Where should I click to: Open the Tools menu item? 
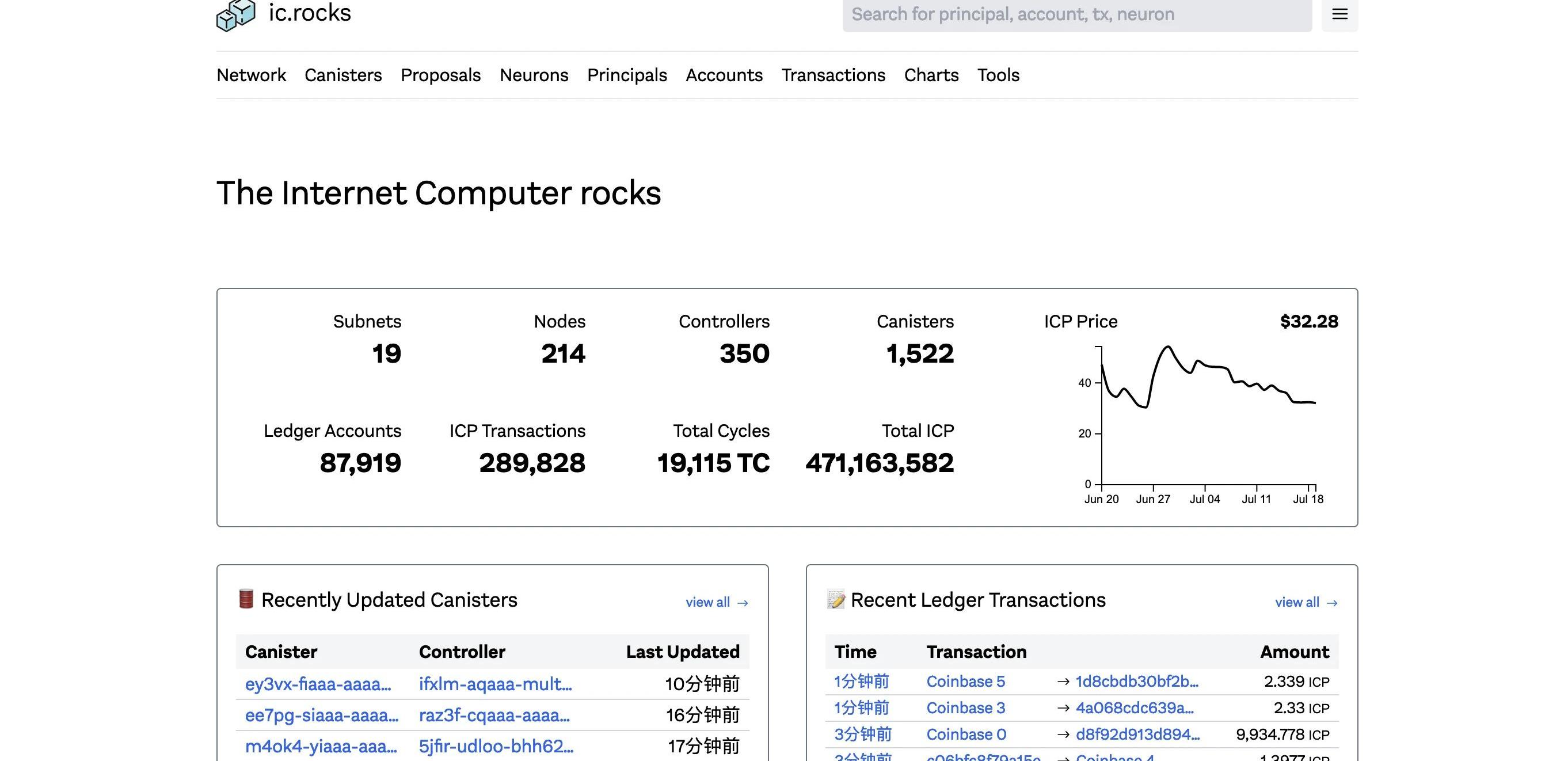998,75
